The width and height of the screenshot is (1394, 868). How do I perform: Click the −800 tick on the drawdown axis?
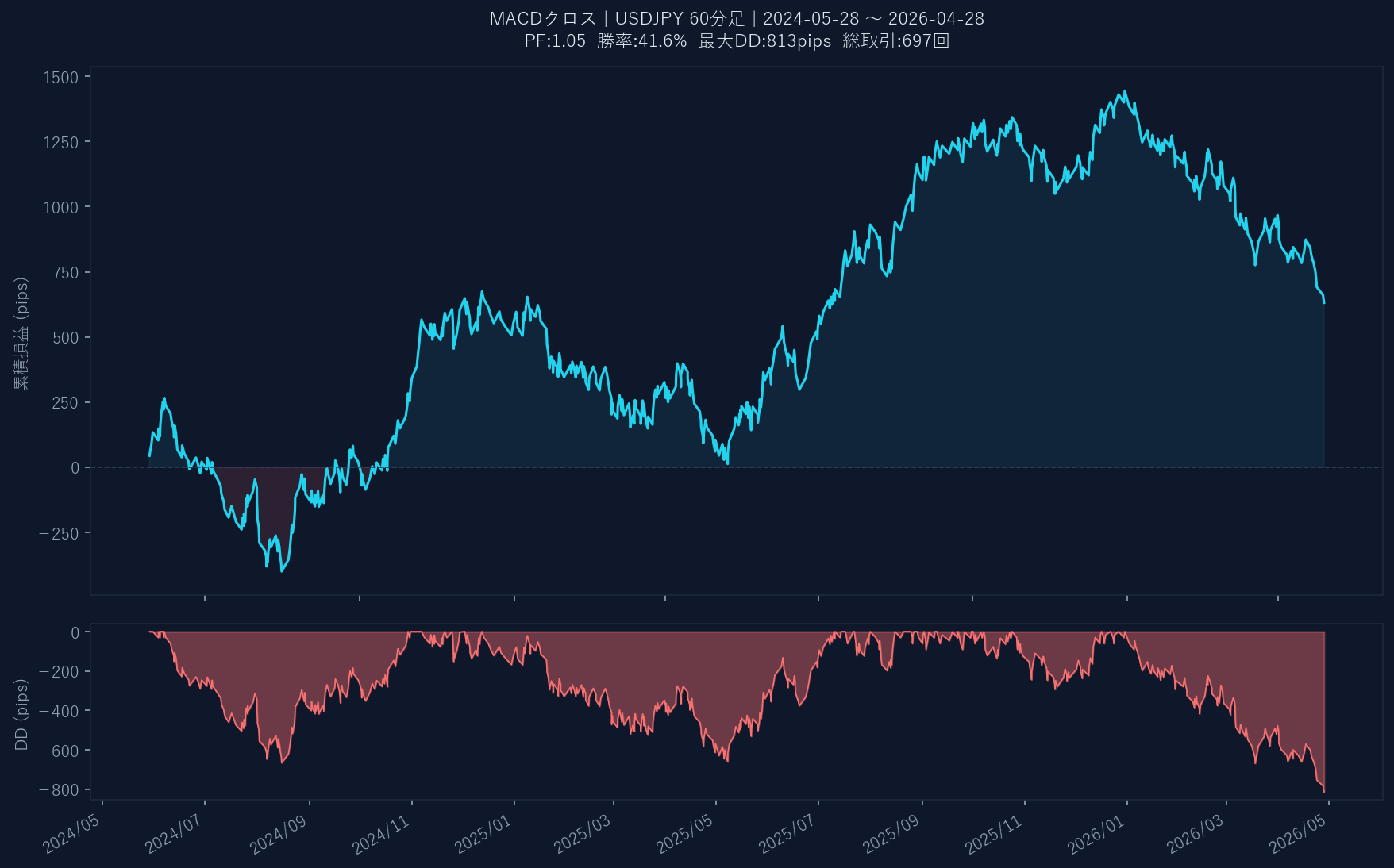pos(59,790)
